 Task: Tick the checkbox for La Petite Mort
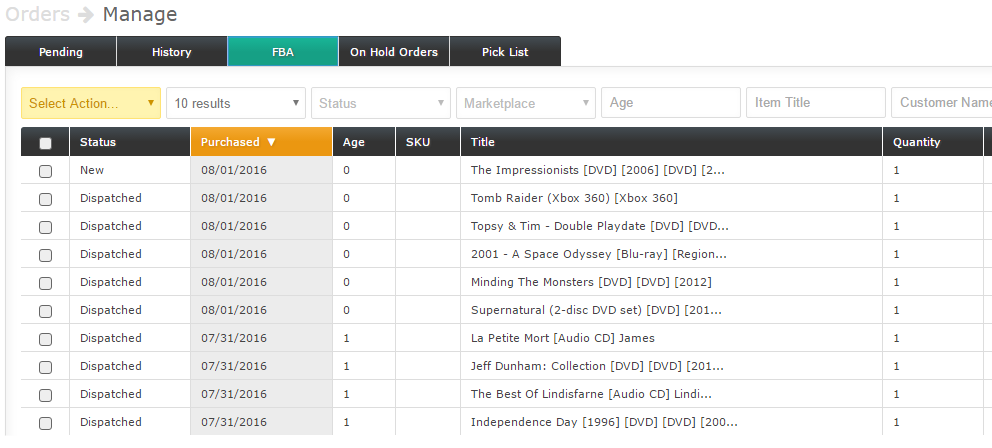45,339
